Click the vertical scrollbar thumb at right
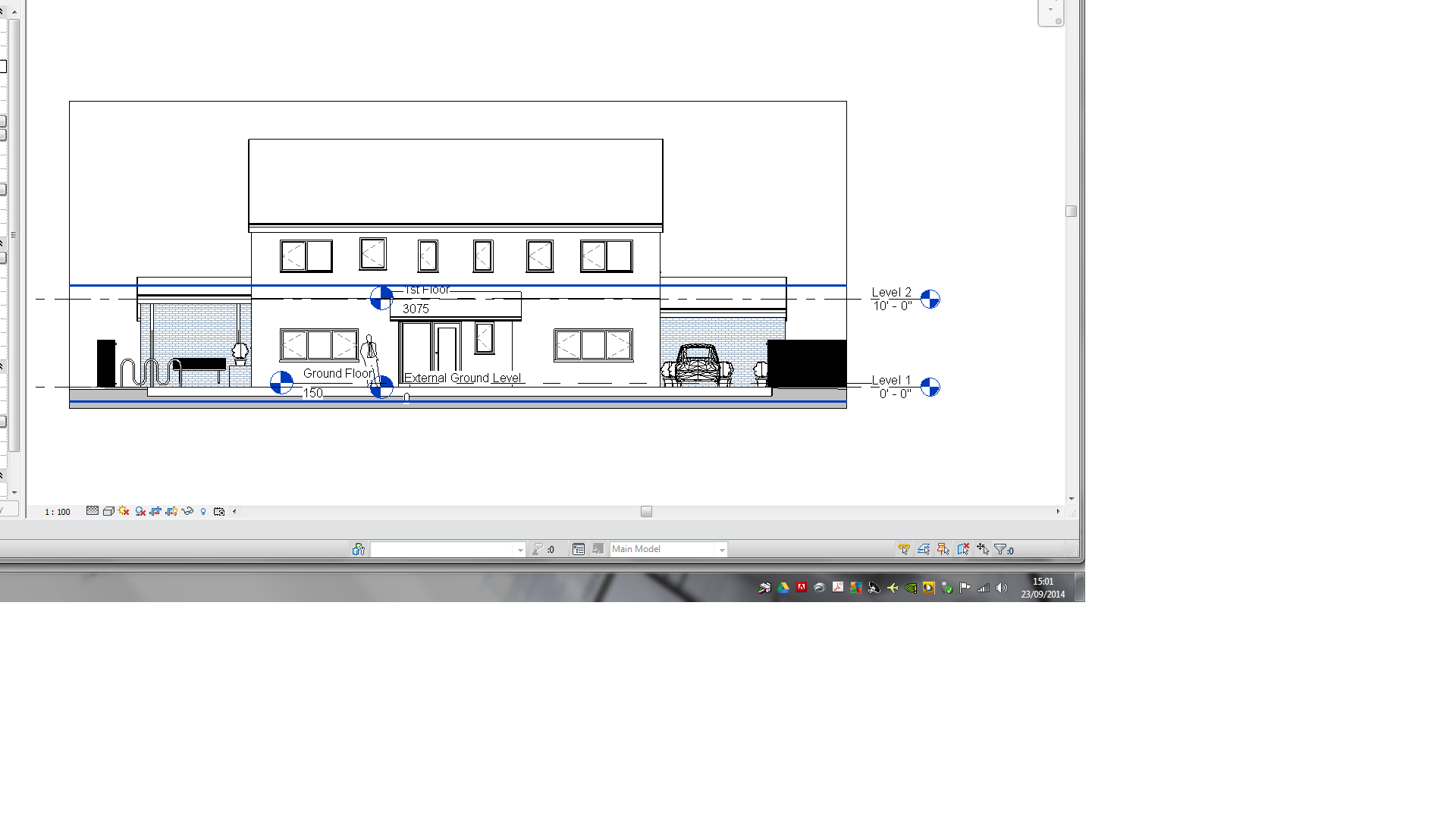This screenshot has height=819, width=1456. (1071, 212)
